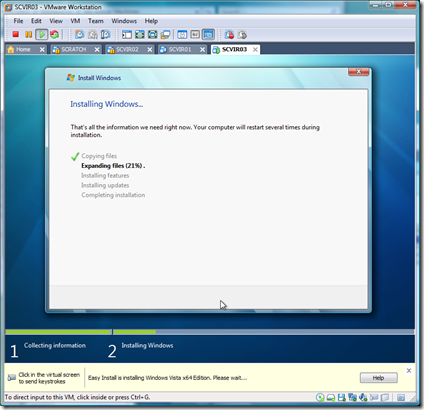Click the 'Installing updates' step text

(x=105, y=185)
